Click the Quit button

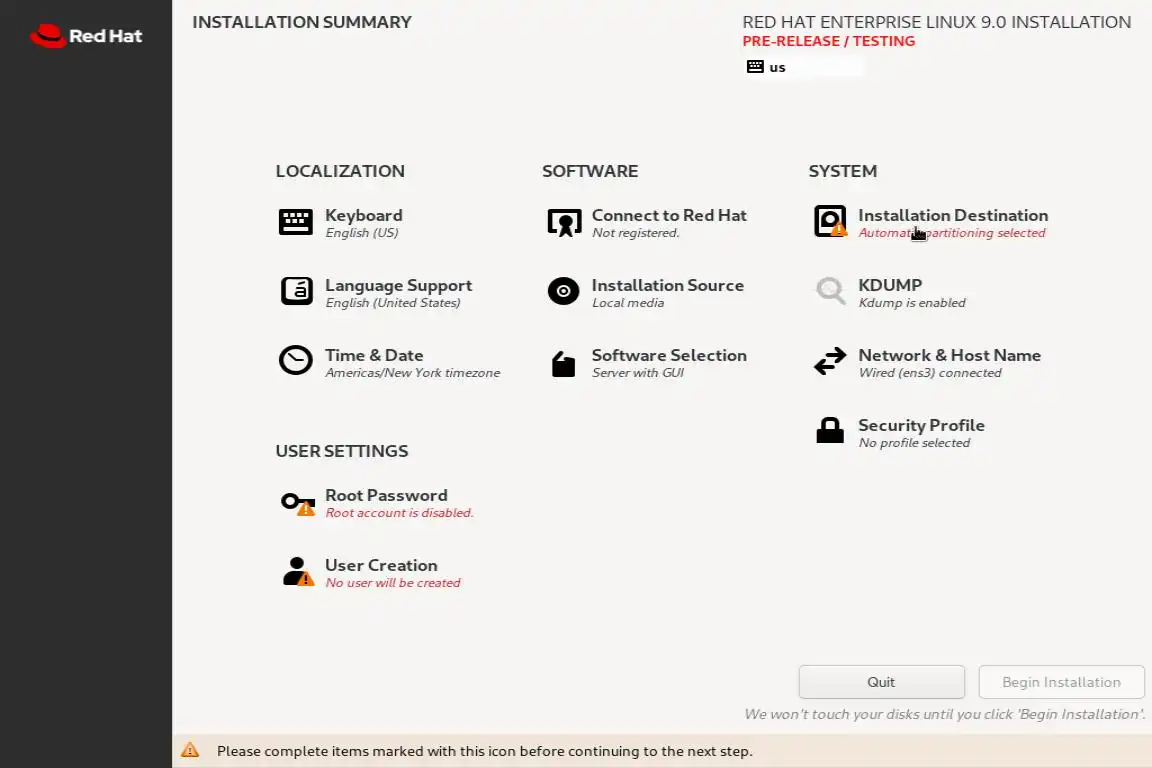coord(882,682)
